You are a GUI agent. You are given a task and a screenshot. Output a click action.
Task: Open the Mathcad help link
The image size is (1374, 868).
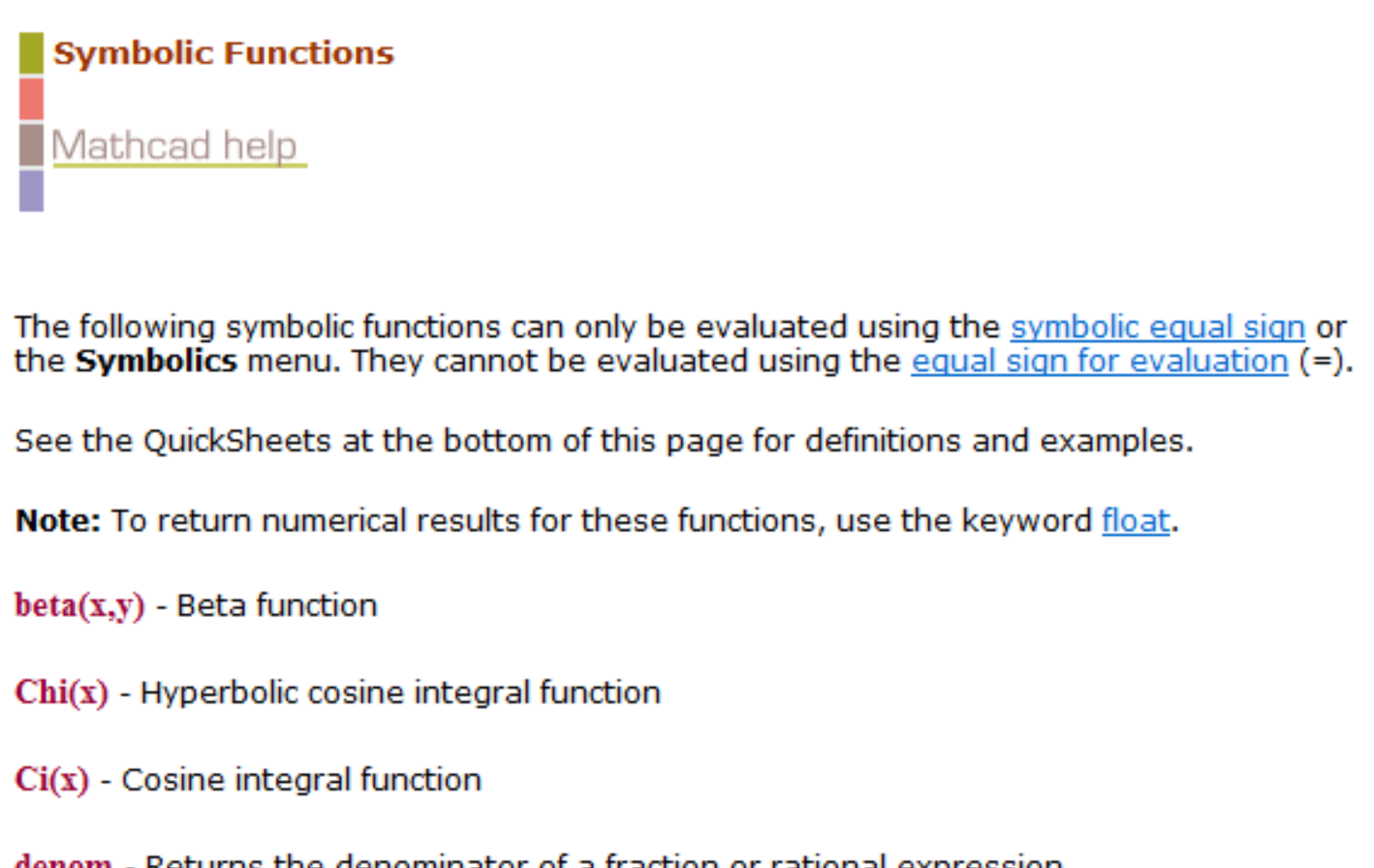tap(174, 146)
